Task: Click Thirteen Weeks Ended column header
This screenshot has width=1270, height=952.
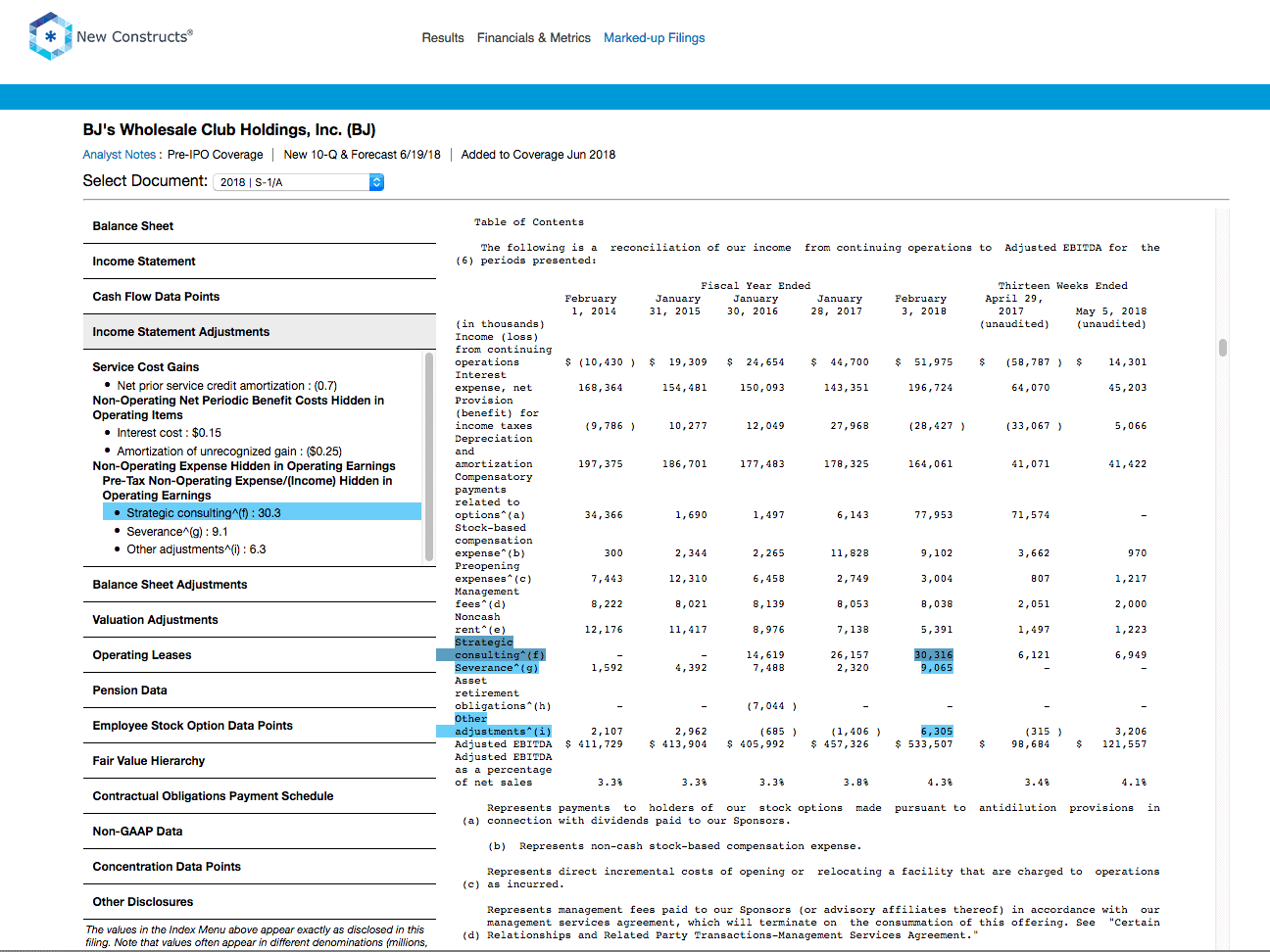Action: point(1062,286)
